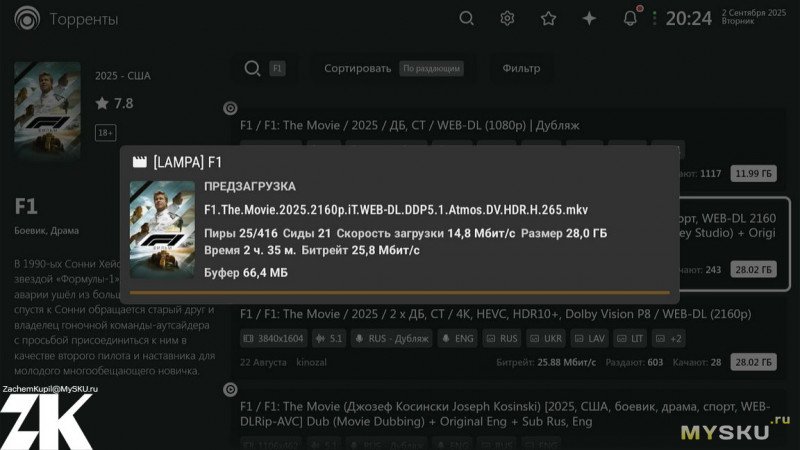This screenshot has height=450, width=800.
Task: Click the LIT subtitle tag
Action: (x=631, y=338)
